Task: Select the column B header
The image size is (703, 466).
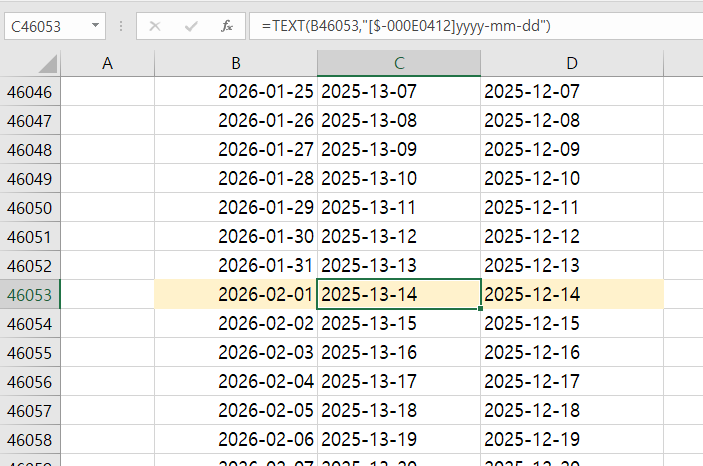Action: 236,63
